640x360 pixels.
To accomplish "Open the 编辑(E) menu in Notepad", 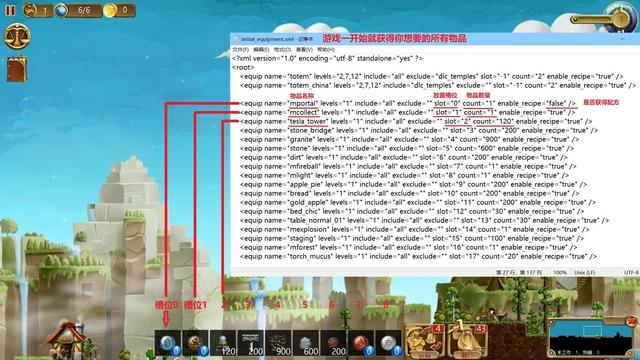I will click(x=261, y=49).
